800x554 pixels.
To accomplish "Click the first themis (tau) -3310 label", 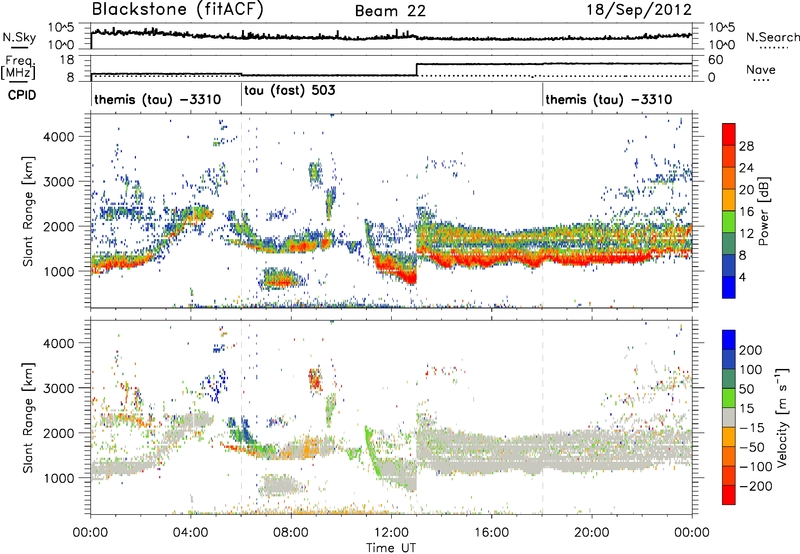I will (x=157, y=99).
